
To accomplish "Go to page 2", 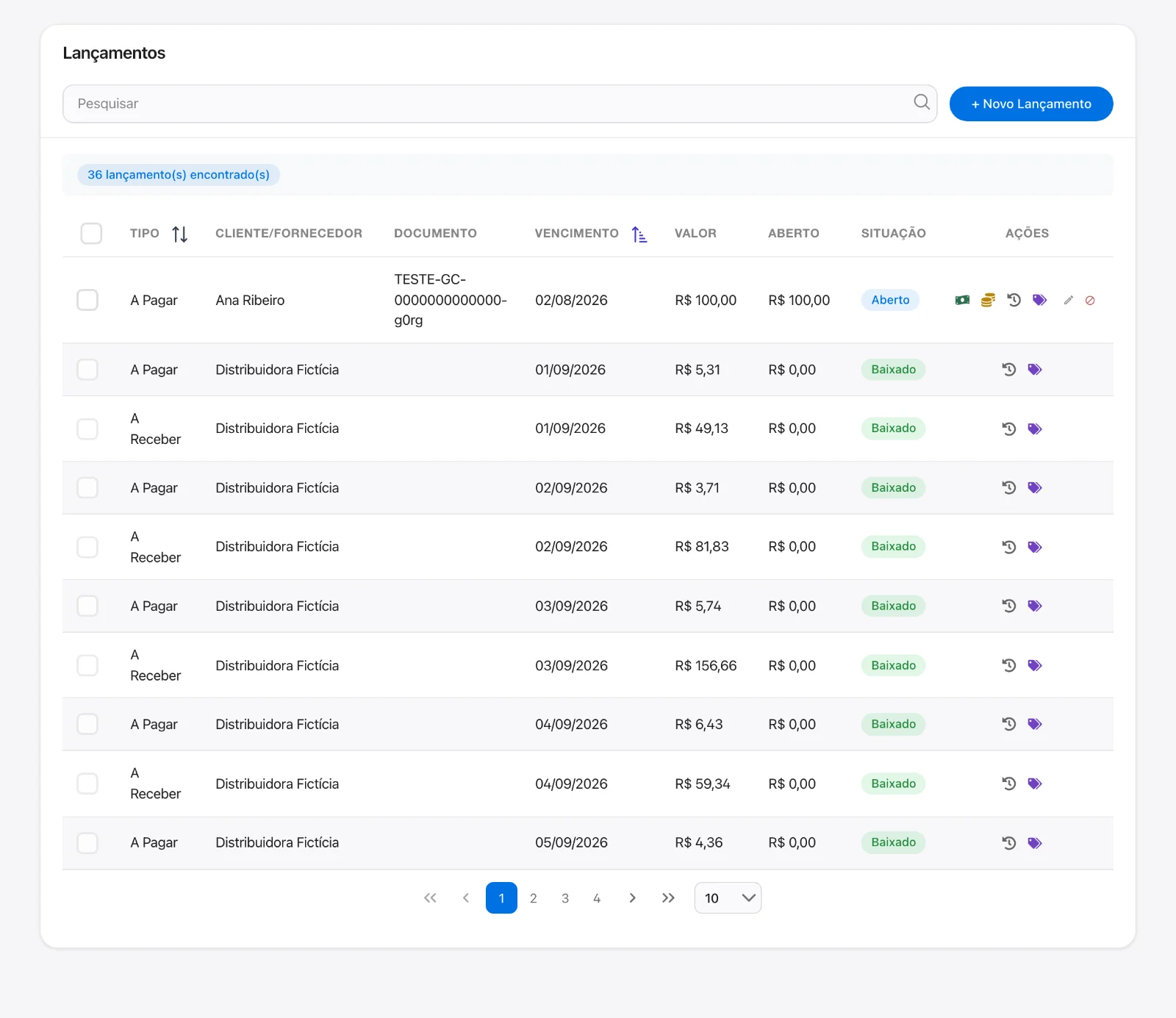I will pos(534,898).
